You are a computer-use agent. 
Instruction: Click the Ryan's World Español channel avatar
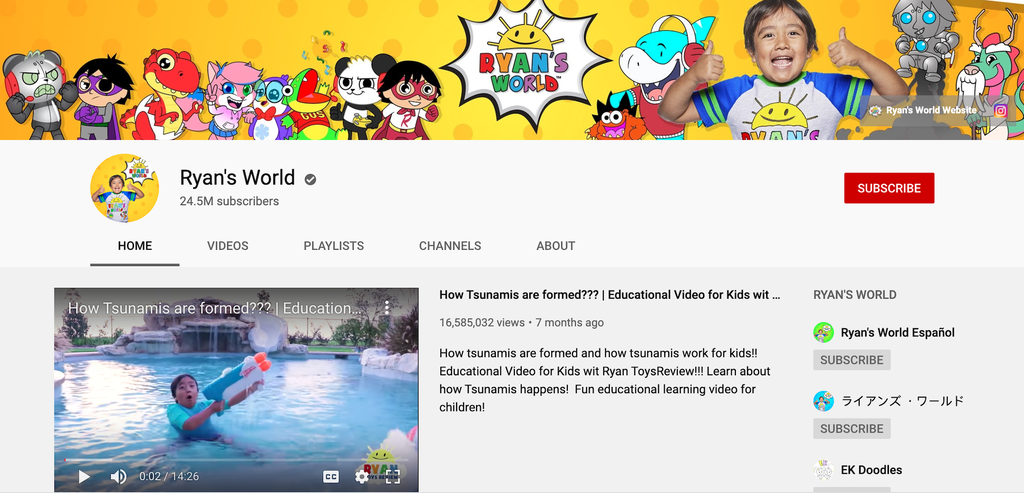tap(824, 332)
